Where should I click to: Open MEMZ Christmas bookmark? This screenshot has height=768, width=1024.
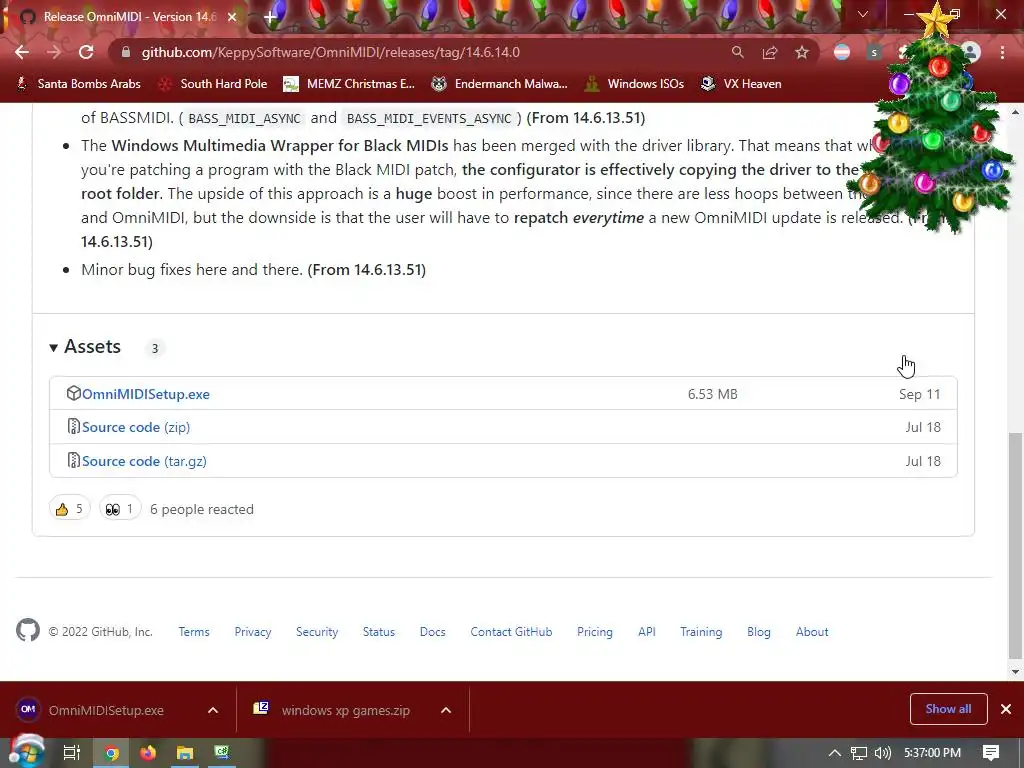pyautogui.click(x=349, y=84)
